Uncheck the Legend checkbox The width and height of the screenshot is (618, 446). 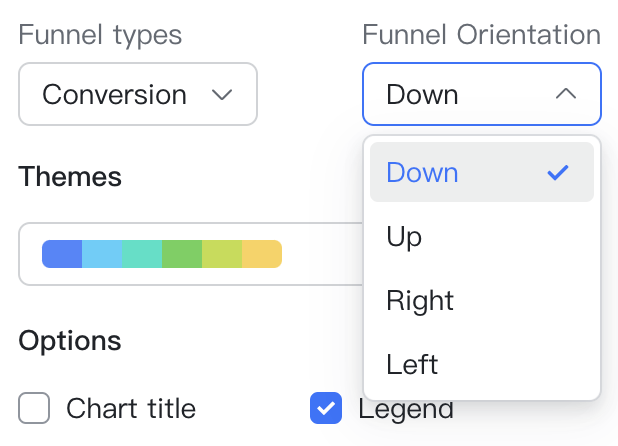[326, 408]
